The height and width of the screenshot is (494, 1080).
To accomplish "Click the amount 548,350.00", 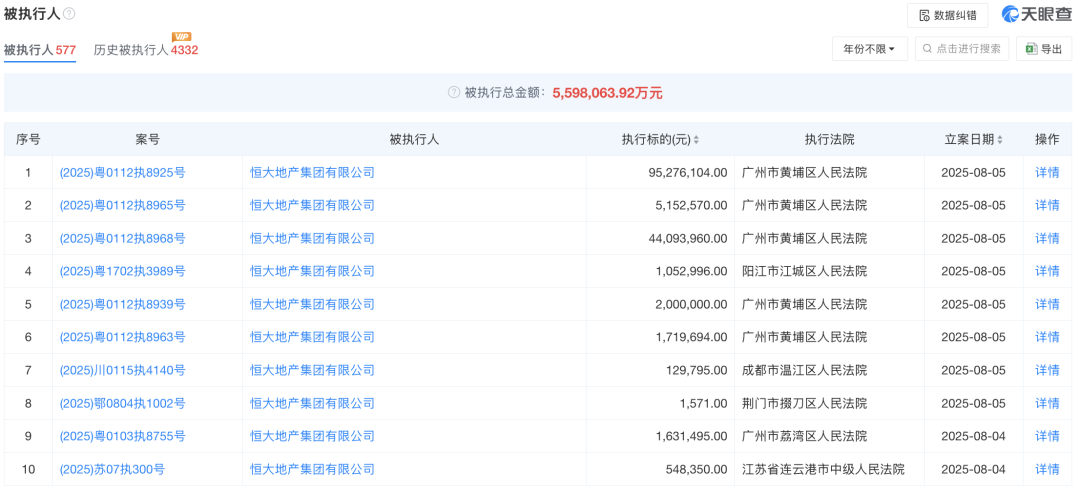I will click(x=696, y=470).
